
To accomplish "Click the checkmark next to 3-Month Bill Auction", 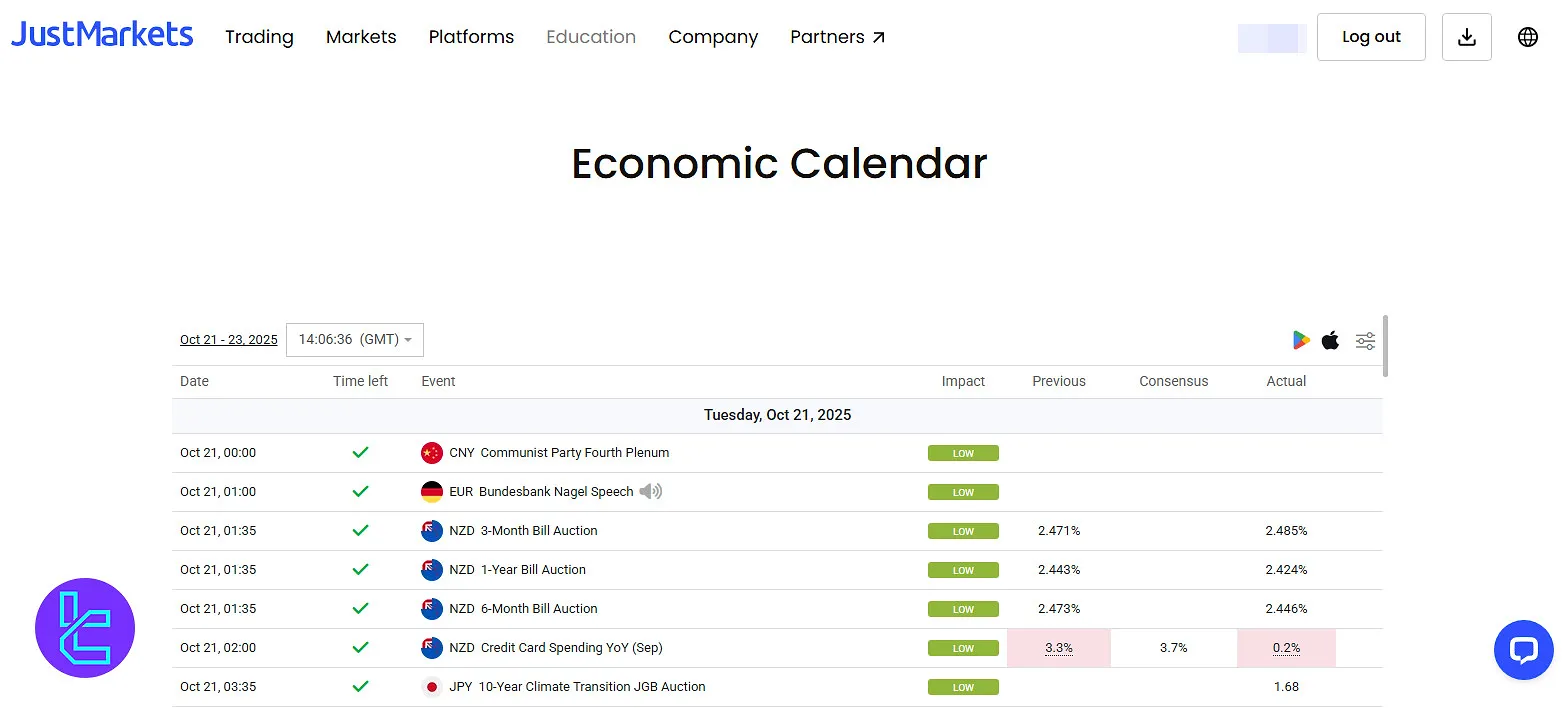I will 361,530.
